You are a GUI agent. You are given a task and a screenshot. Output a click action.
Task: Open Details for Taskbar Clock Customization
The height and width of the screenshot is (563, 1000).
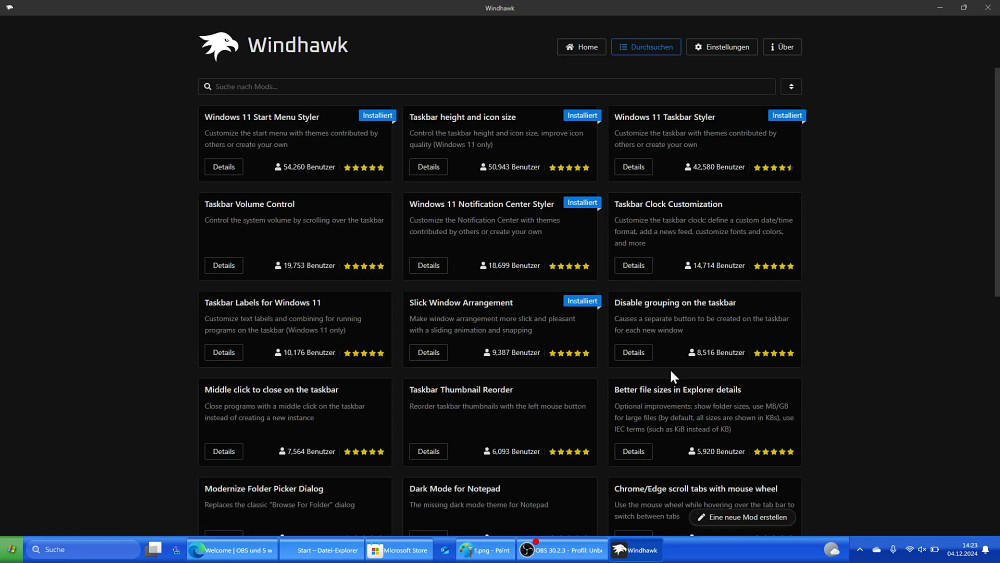(633, 265)
